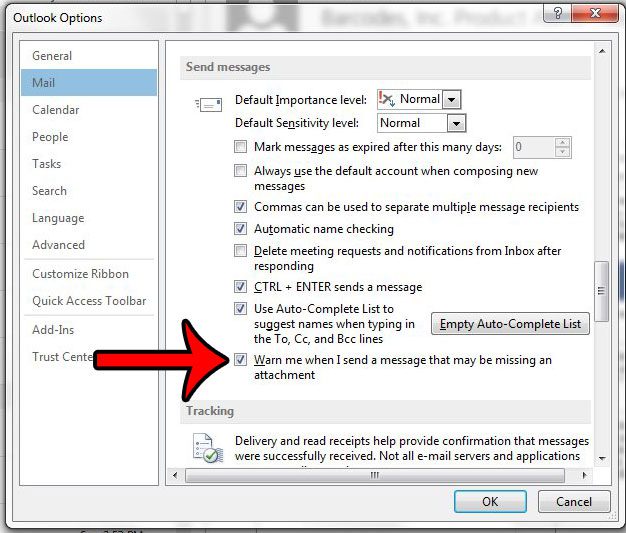Toggle Mark messages as expired checkbox
This screenshot has height=533, width=626.
240,147
